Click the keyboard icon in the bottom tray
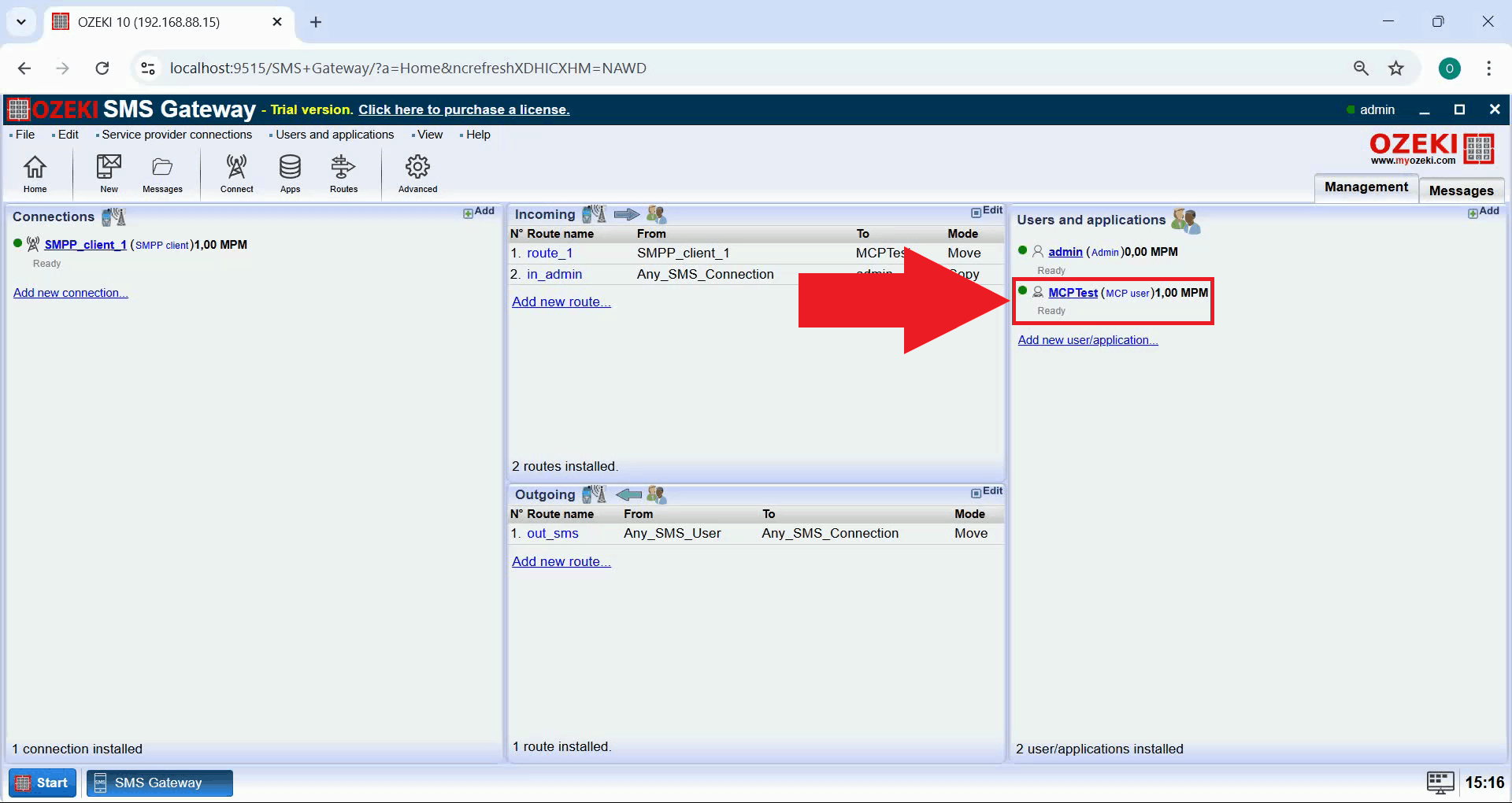This screenshot has height=803, width=1512. point(1440,783)
